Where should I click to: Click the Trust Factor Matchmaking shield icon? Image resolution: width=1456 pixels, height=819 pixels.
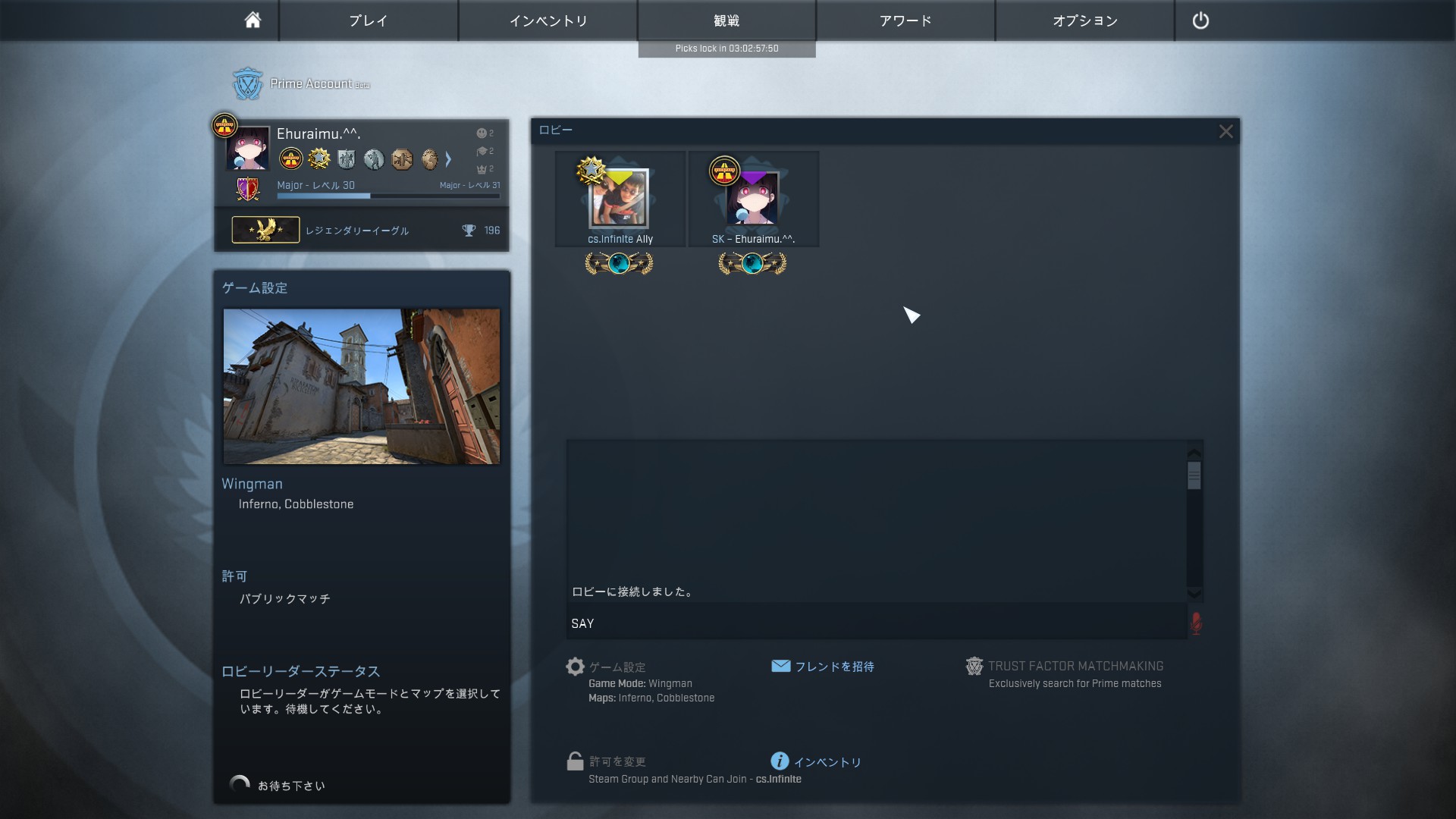tap(974, 667)
